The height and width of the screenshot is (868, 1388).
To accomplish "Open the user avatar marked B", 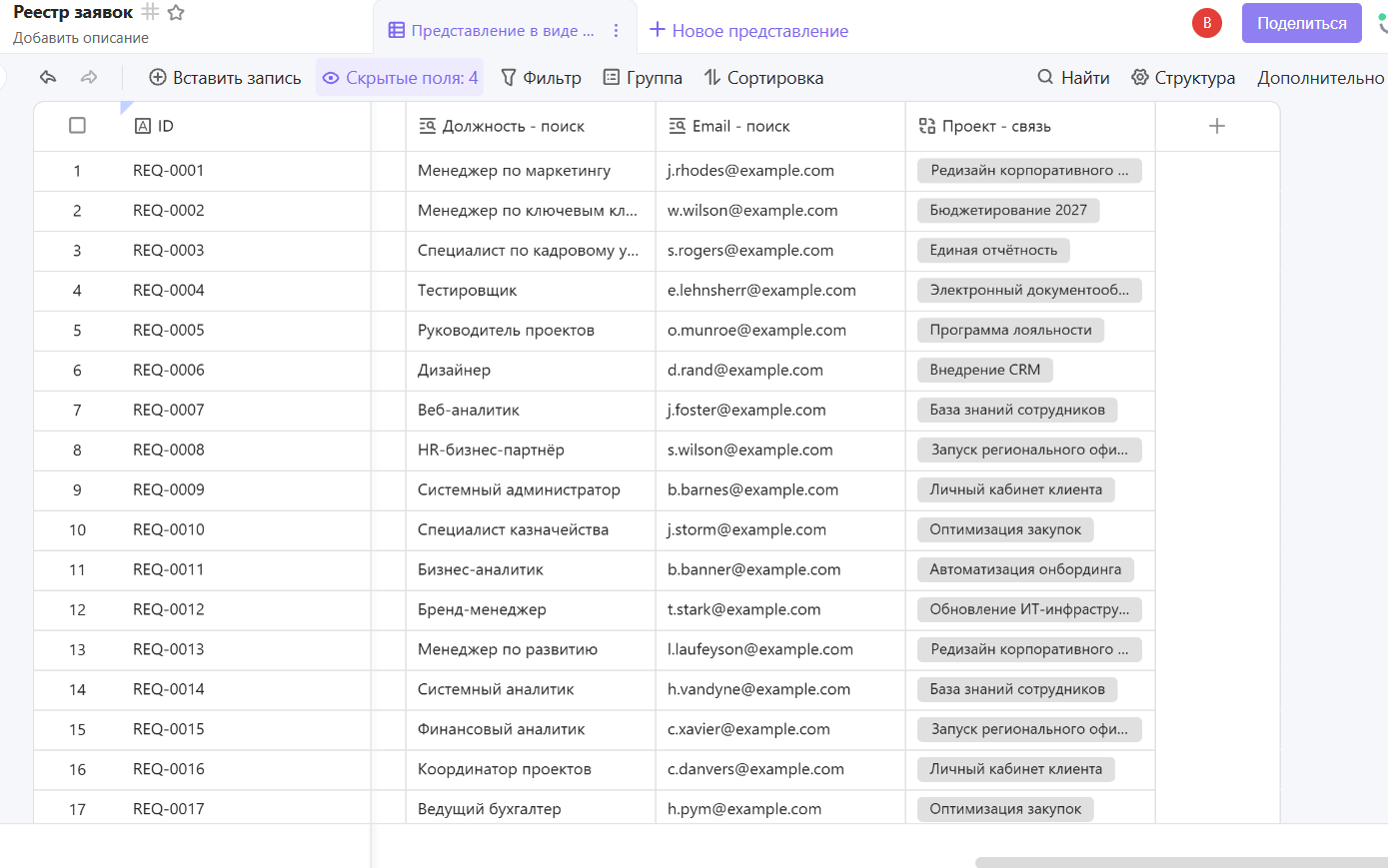I will point(1207,23).
